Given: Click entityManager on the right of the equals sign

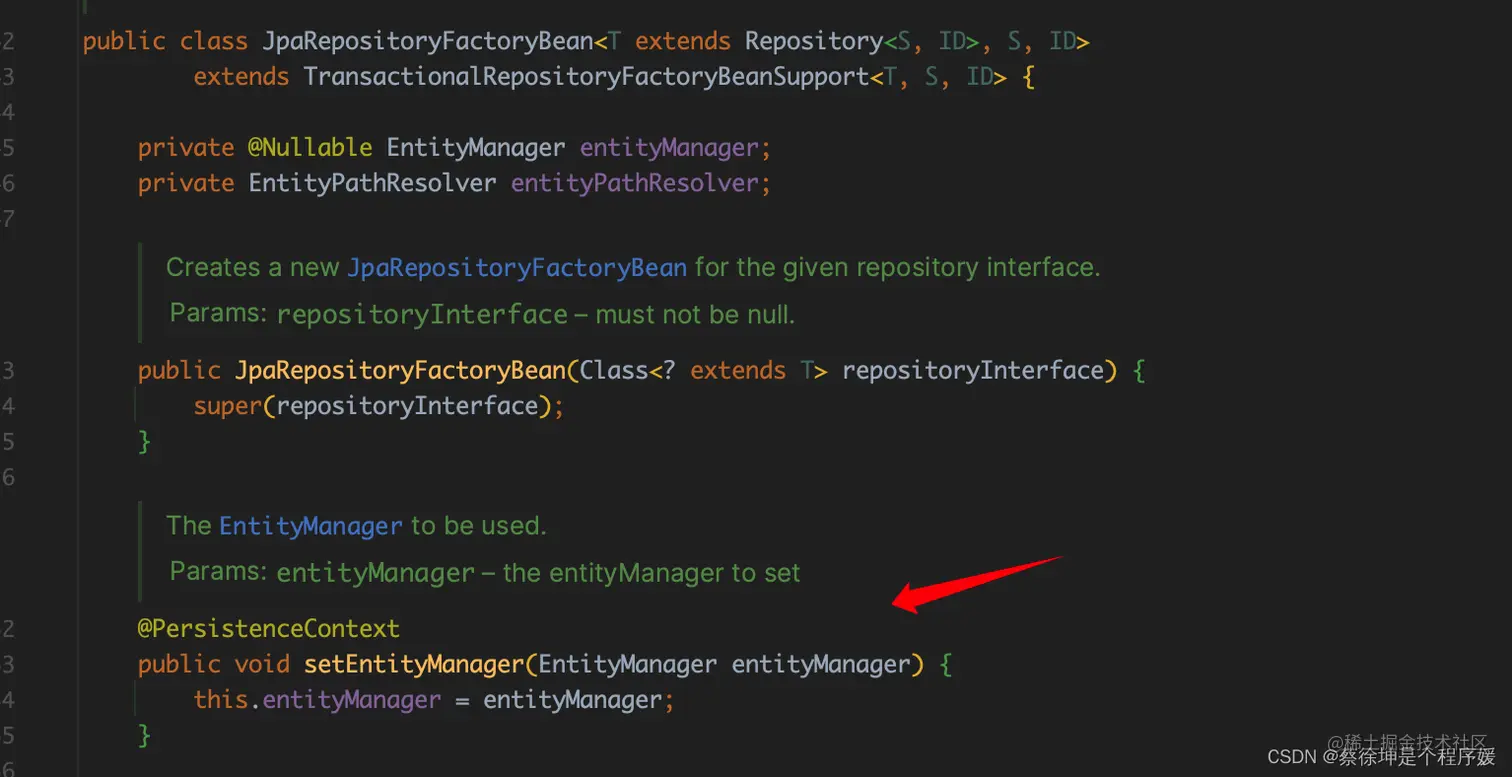Looking at the screenshot, I should 573,699.
